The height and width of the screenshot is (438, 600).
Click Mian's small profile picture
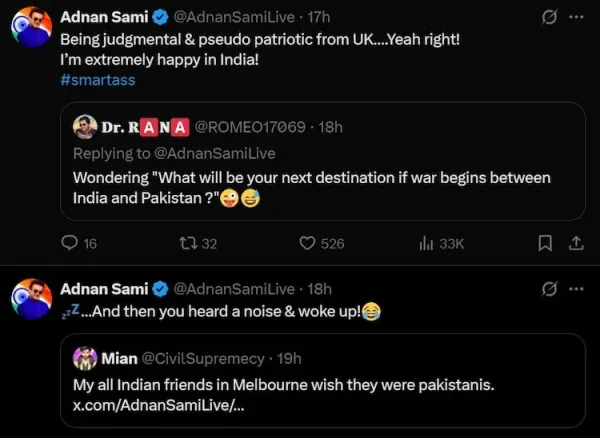85,358
